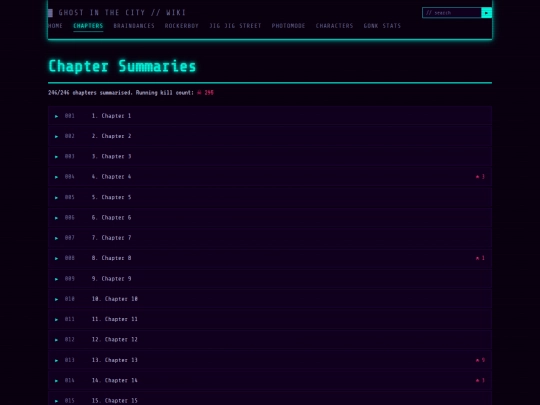
Task: Open the Rockerboy nav item
Action: click(x=181, y=26)
